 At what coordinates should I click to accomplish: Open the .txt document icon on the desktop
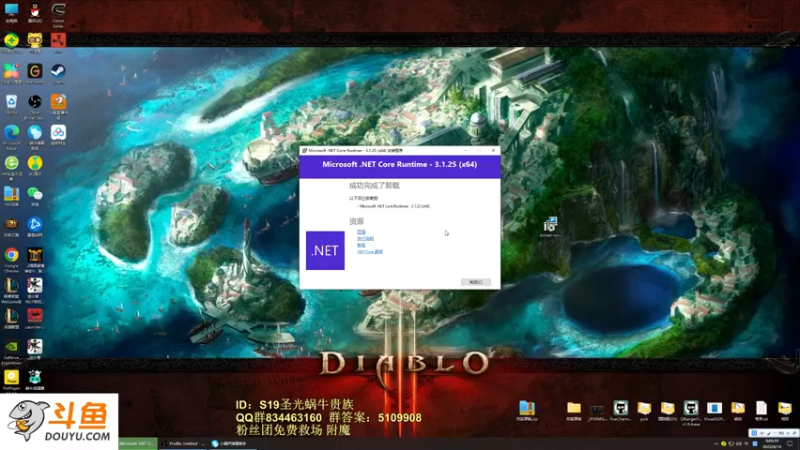(761, 411)
